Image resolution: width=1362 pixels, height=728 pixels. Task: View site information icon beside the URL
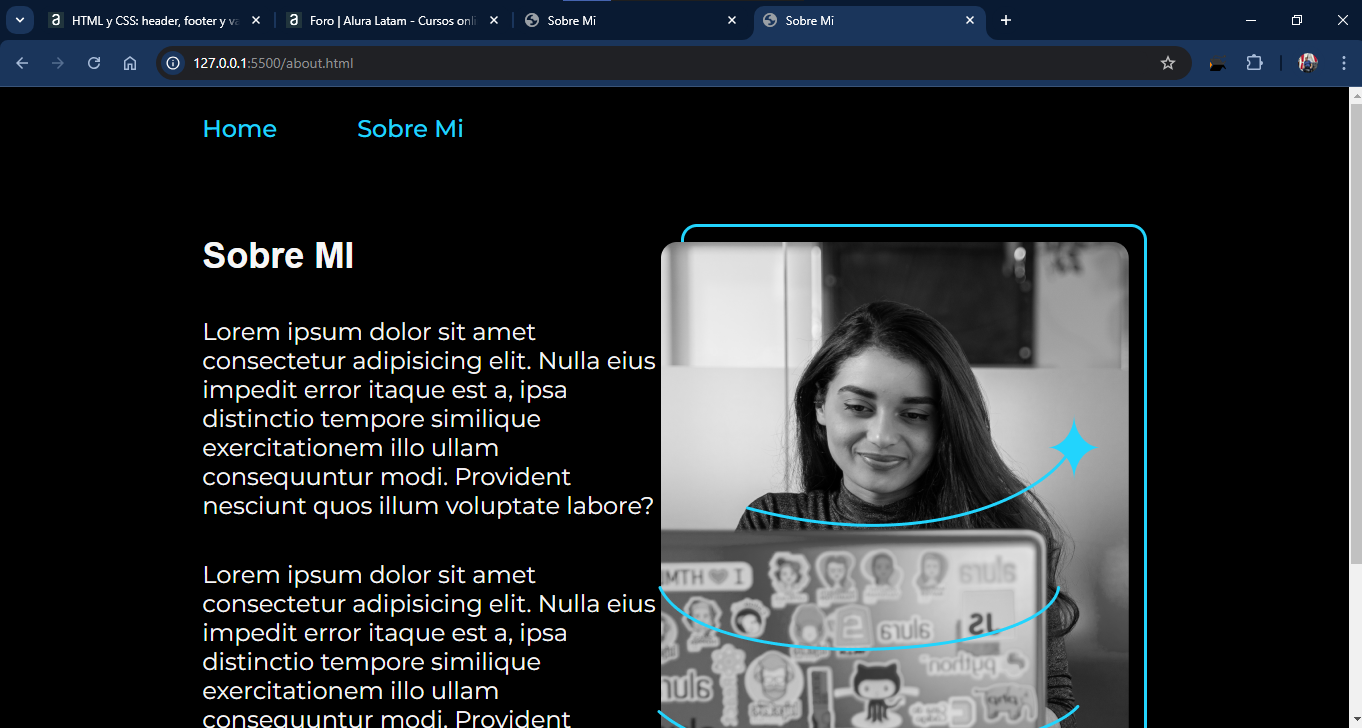pyautogui.click(x=173, y=63)
